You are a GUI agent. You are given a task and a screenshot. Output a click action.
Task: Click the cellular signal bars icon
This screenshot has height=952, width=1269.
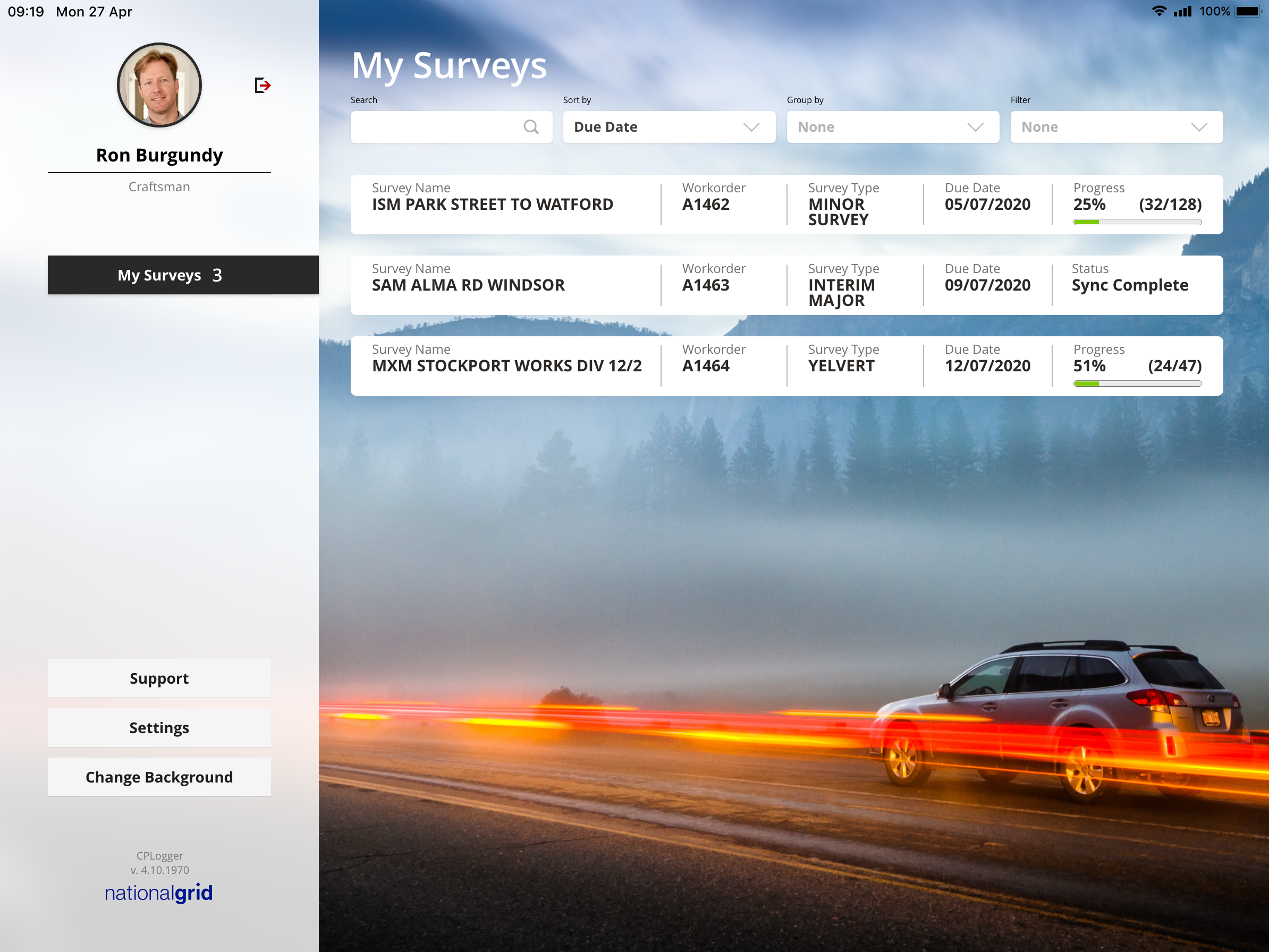[x=1182, y=12]
